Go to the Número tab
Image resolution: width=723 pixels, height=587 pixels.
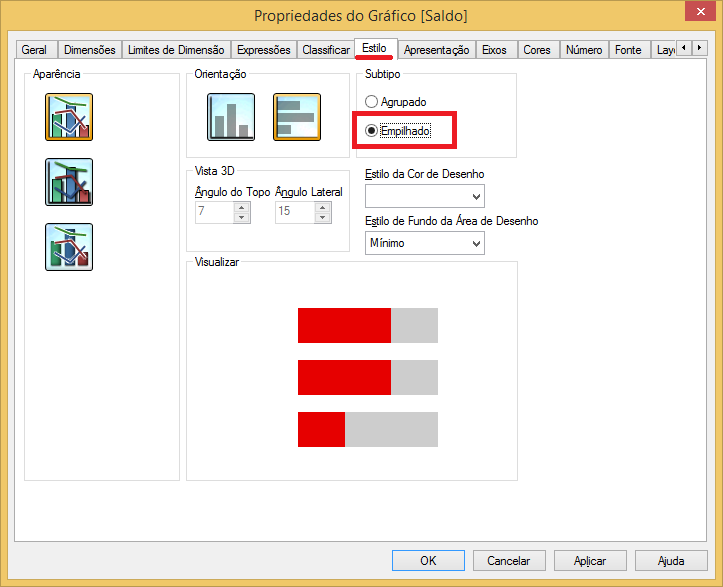[584, 50]
